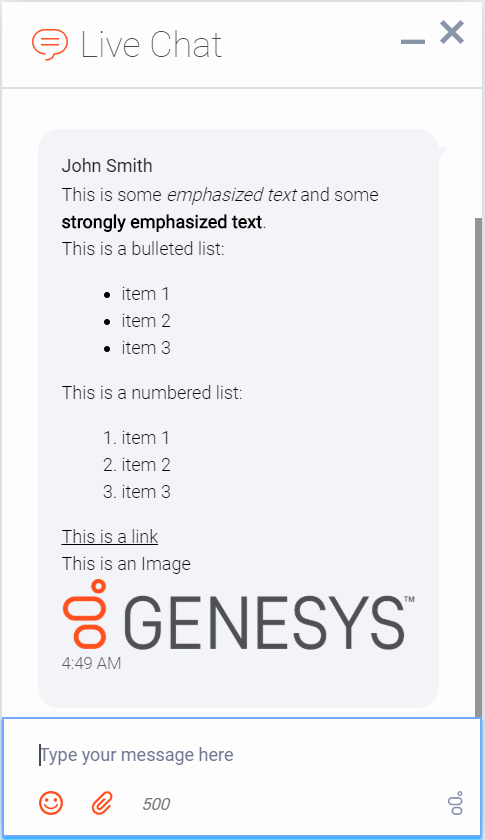Click the chat transcript vertical scrollbar
The width and height of the screenshot is (485, 840).
[478, 466]
